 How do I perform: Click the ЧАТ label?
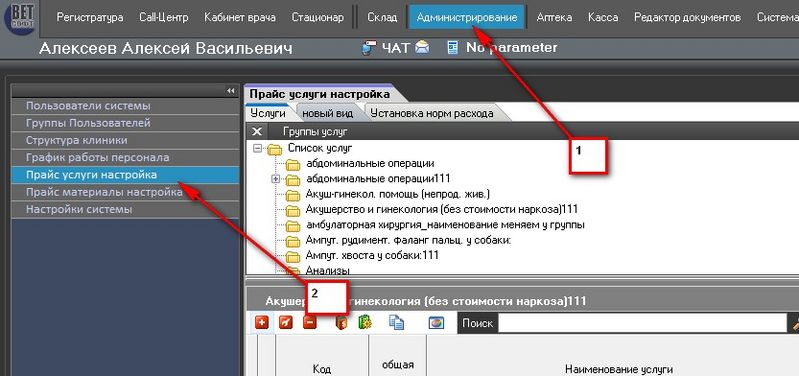point(395,48)
